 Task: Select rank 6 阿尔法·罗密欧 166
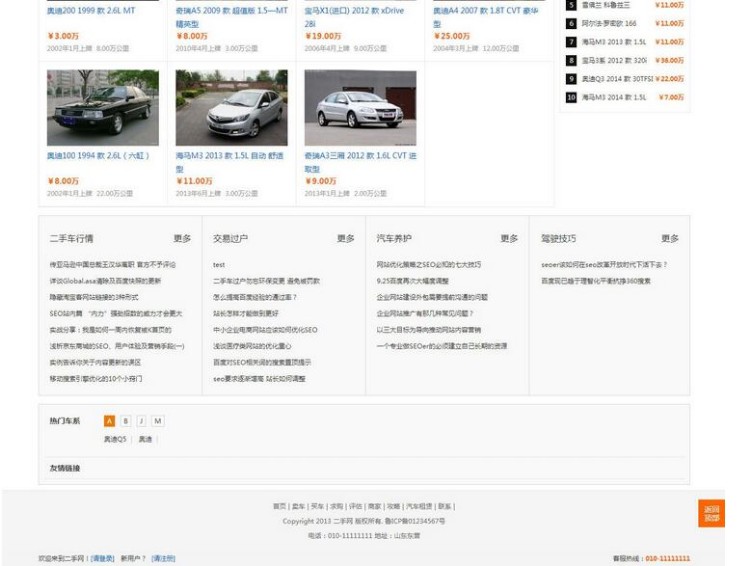[609, 23]
